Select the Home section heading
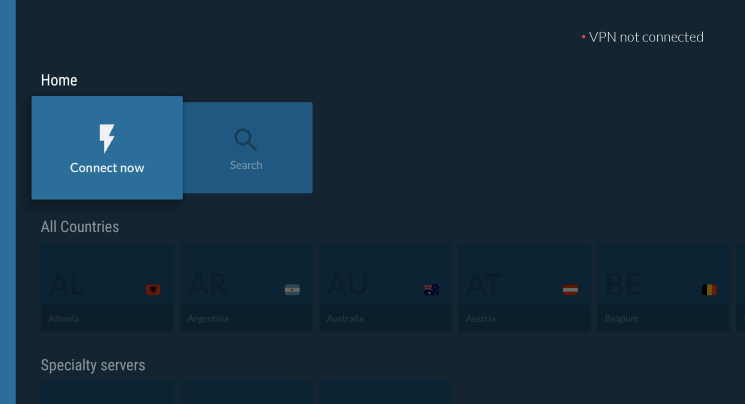 pyautogui.click(x=59, y=80)
